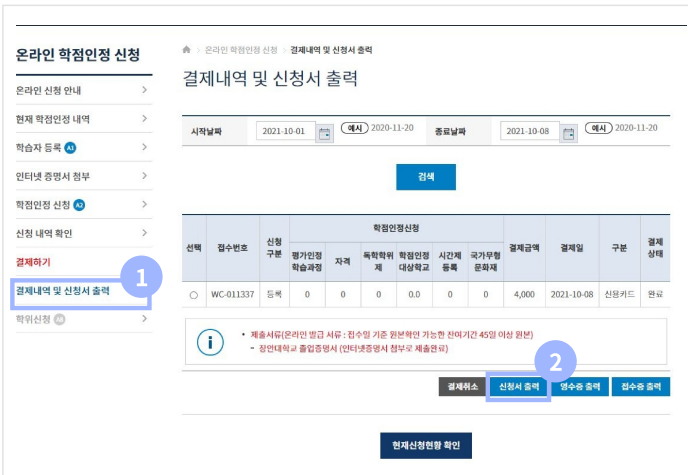Click the 국가무형 문화재 column header
This screenshot has width=688, height=475.
pyautogui.click(x=486, y=261)
